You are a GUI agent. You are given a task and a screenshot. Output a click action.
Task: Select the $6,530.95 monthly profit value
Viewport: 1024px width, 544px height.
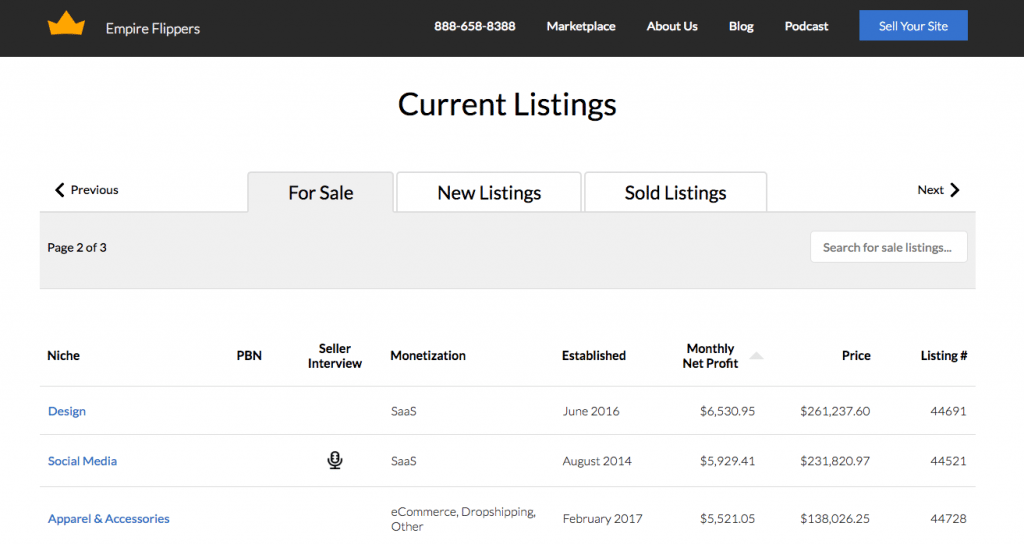click(727, 411)
